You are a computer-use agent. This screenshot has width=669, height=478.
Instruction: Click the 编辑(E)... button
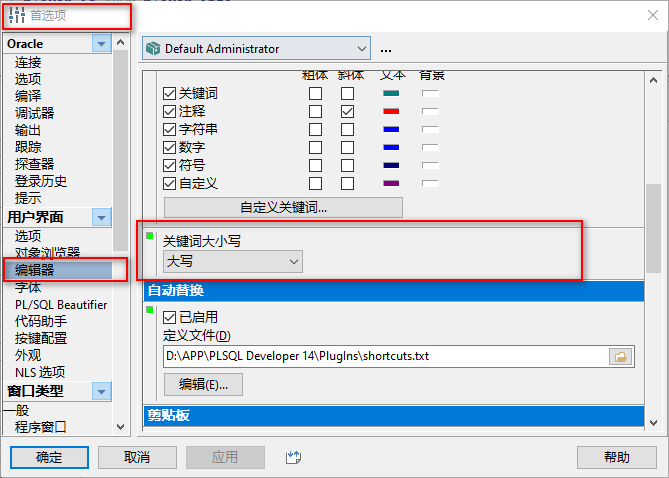pyautogui.click(x=204, y=385)
